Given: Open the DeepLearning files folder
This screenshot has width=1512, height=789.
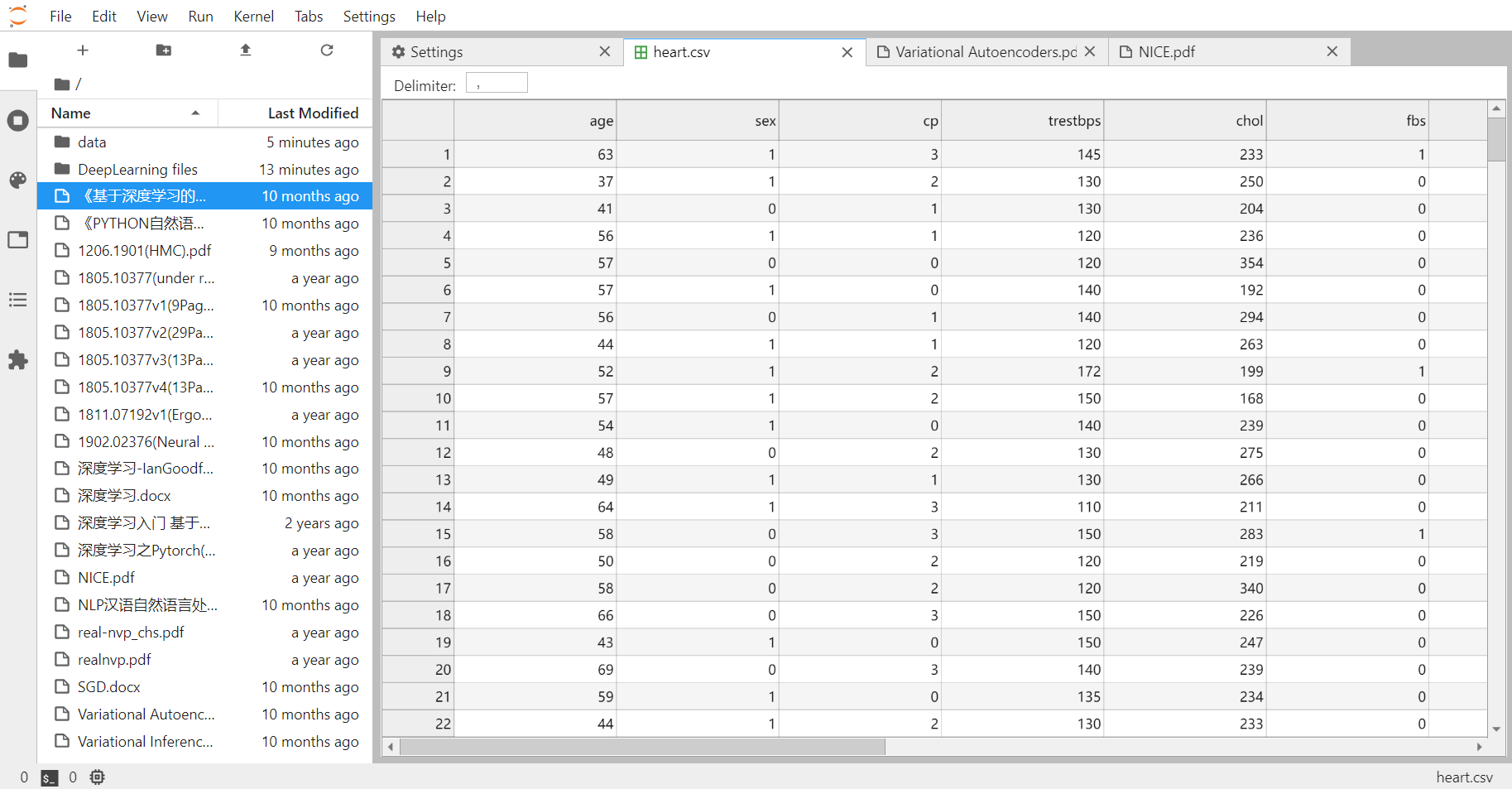Looking at the screenshot, I should [137, 169].
